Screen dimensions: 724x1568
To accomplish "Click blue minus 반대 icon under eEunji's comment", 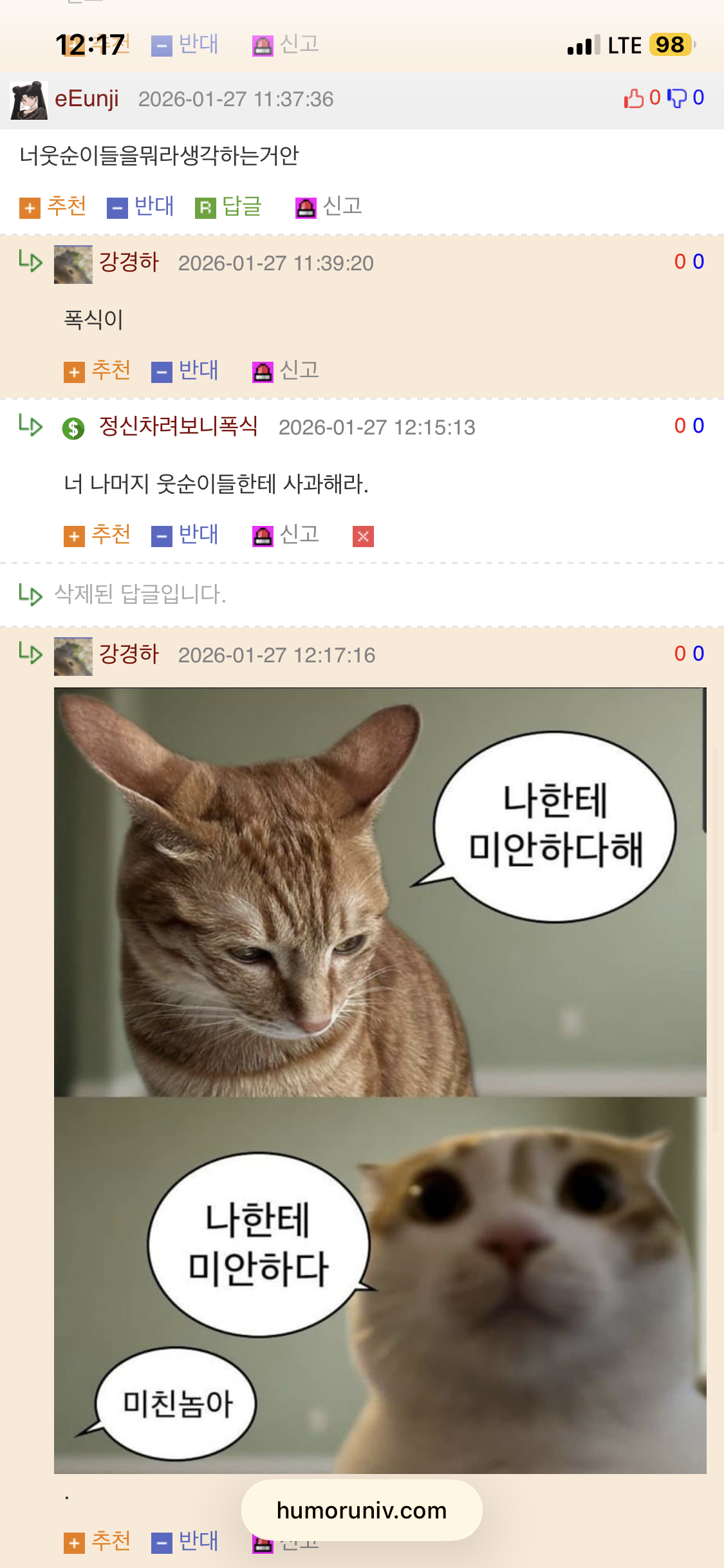I will [x=117, y=208].
